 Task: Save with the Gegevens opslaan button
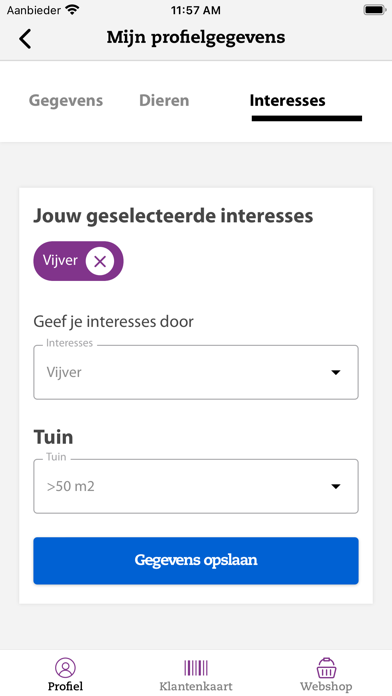[x=196, y=561]
